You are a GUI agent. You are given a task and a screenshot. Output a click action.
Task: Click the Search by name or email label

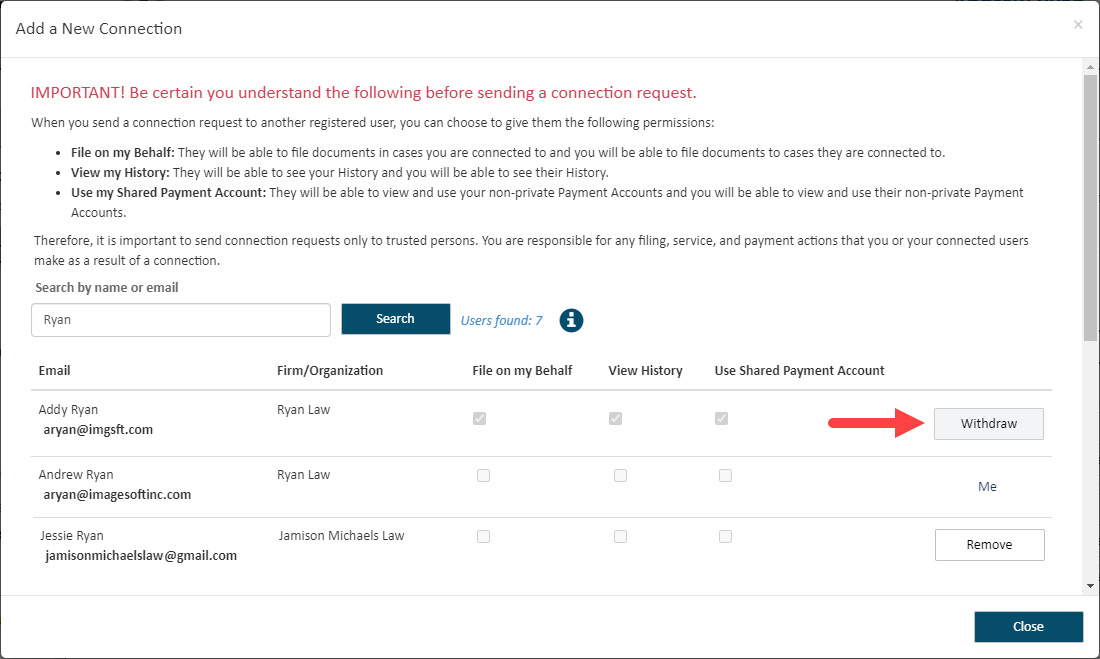(x=107, y=288)
